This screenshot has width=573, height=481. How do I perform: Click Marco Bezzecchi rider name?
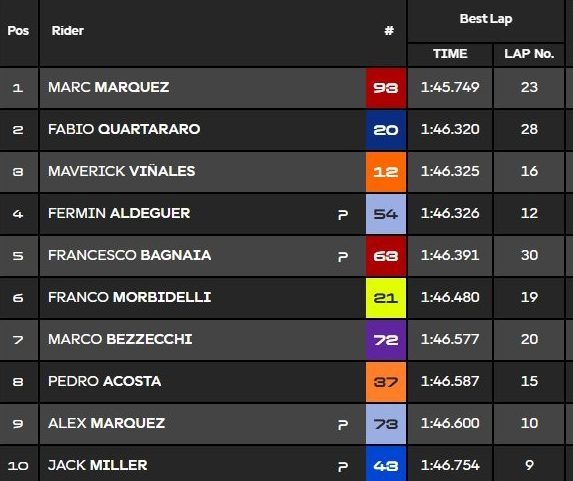[120, 340]
